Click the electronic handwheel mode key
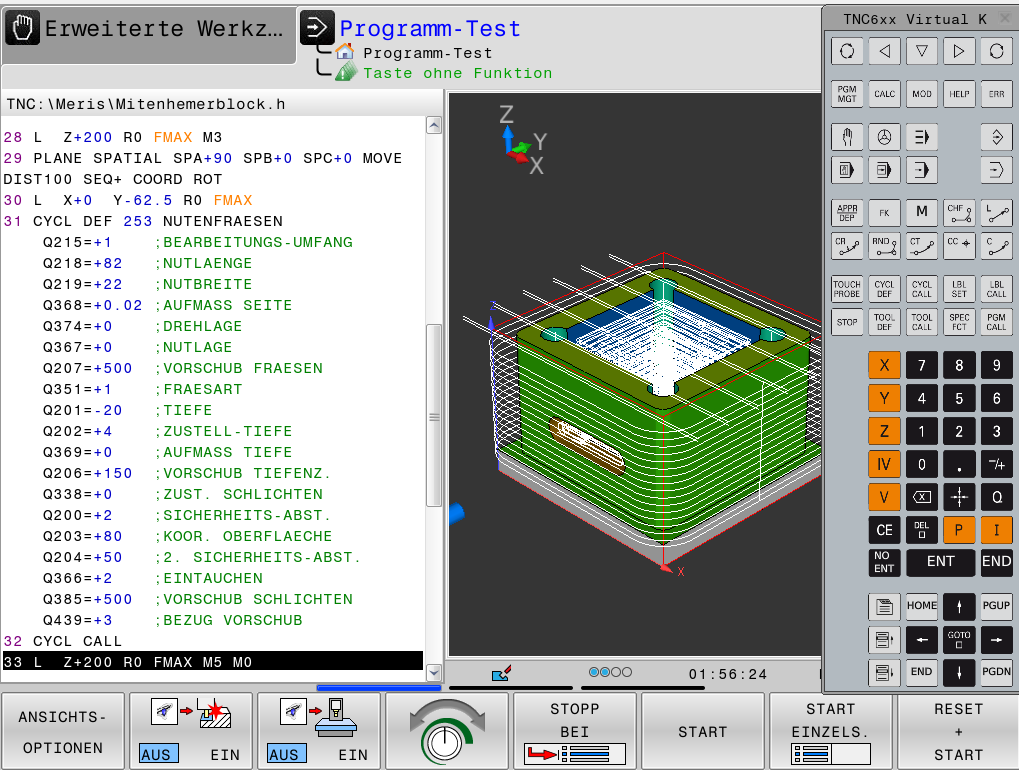The image size is (1019, 770). click(x=884, y=137)
